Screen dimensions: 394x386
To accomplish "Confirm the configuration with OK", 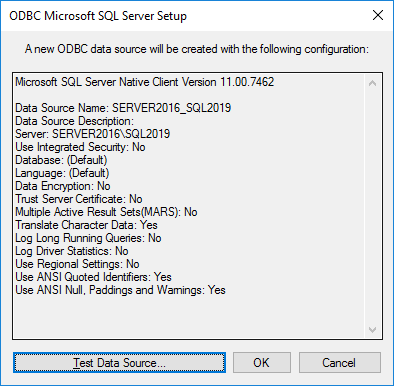I will (262, 363).
